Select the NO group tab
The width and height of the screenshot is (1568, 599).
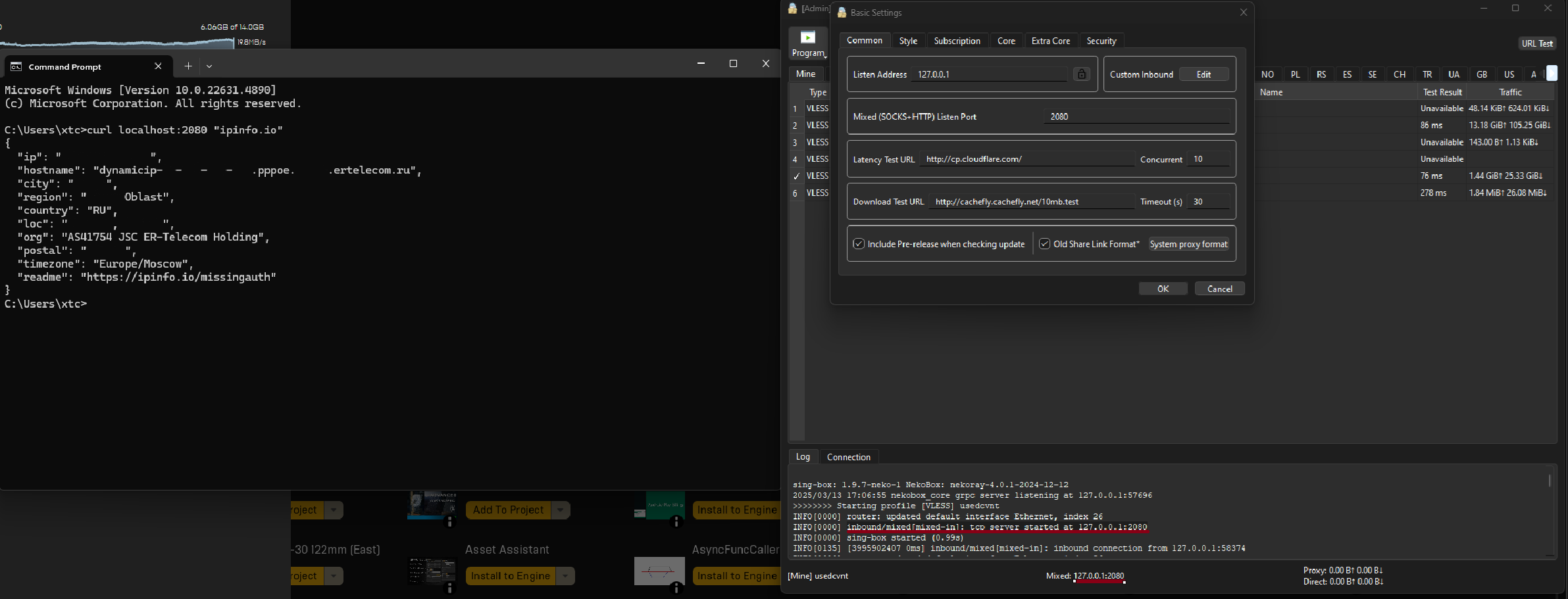[x=1267, y=74]
